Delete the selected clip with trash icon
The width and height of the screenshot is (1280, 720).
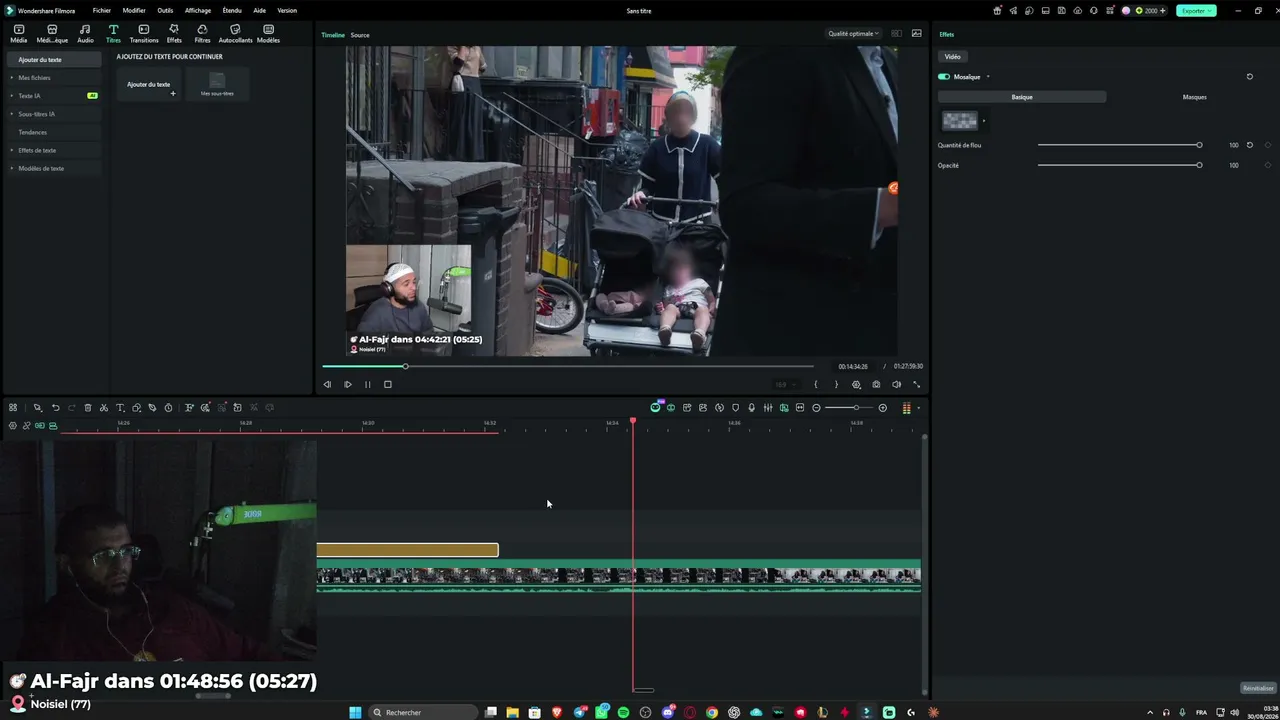87,408
